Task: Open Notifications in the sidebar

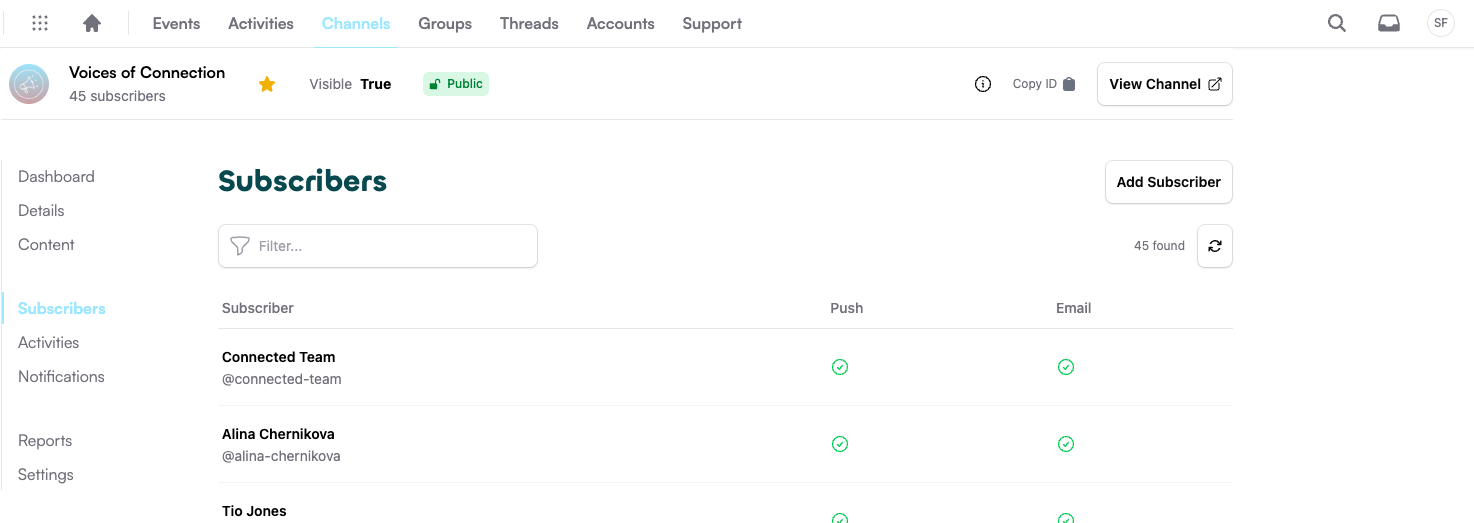Action: click(61, 377)
